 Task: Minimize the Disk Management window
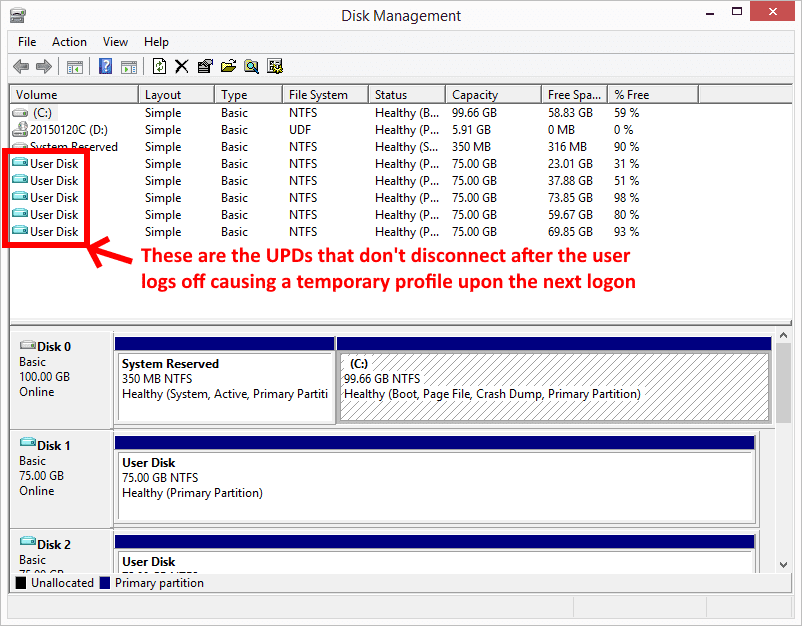pos(710,12)
